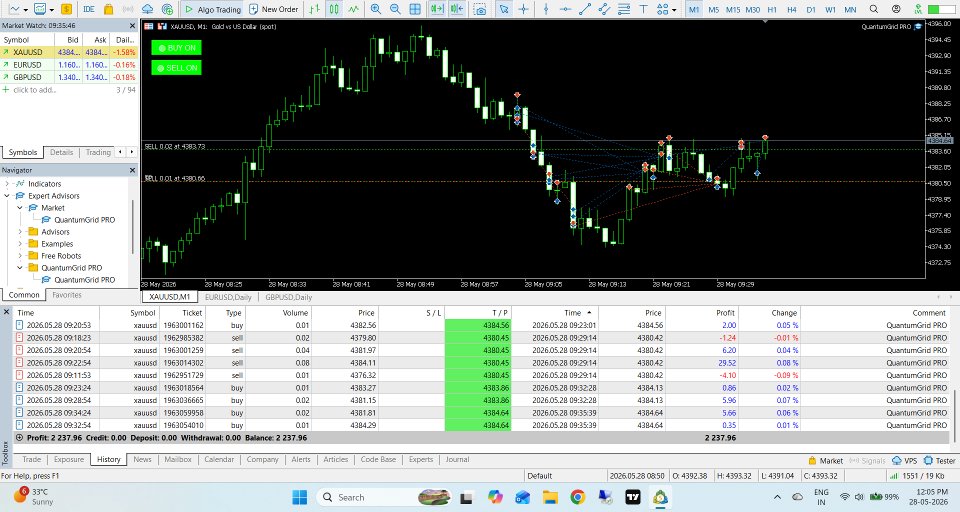
Task: Close the Market Watch panel
Action: coord(132,26)
